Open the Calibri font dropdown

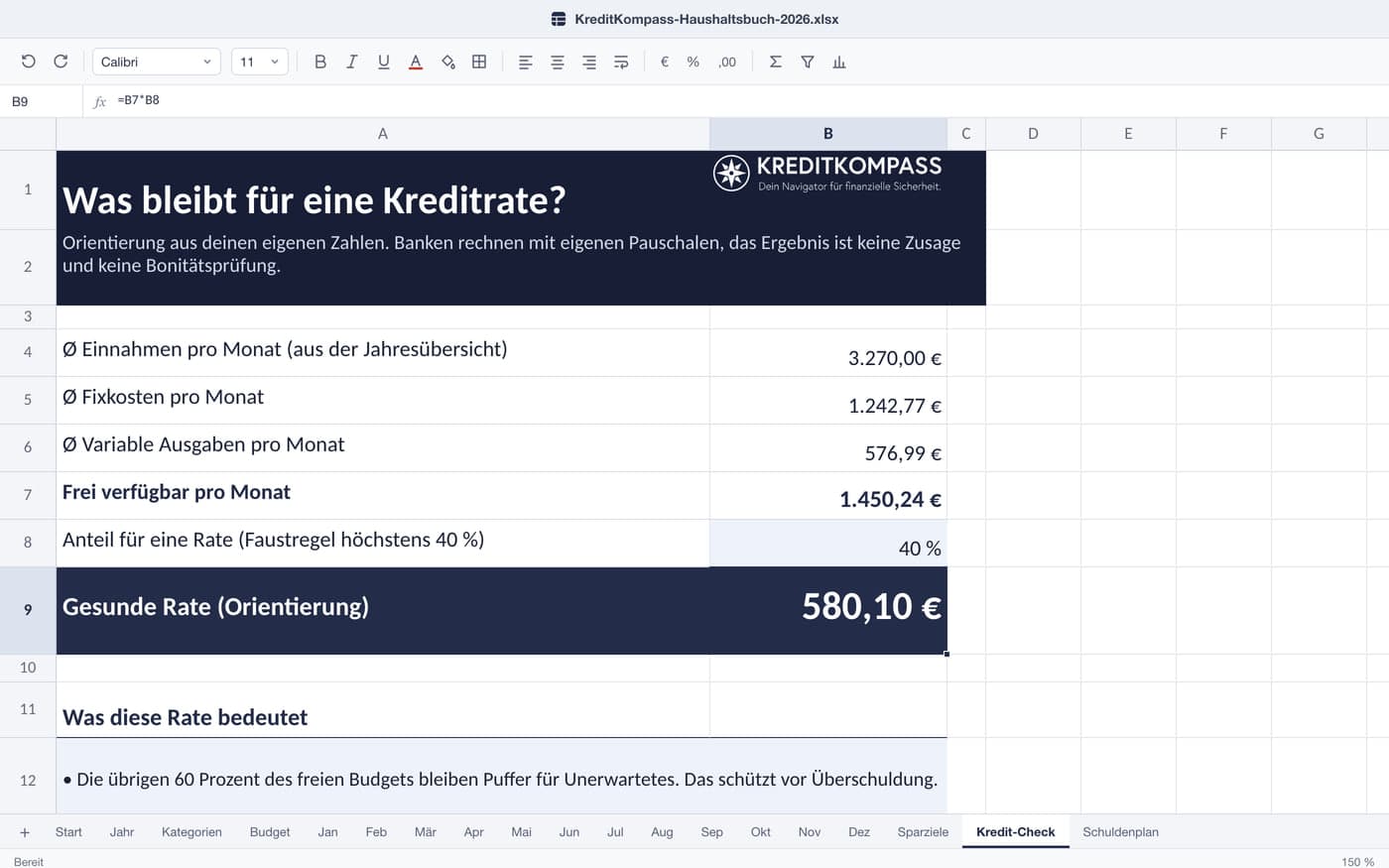pyautogui.click(x=157, y=62)
